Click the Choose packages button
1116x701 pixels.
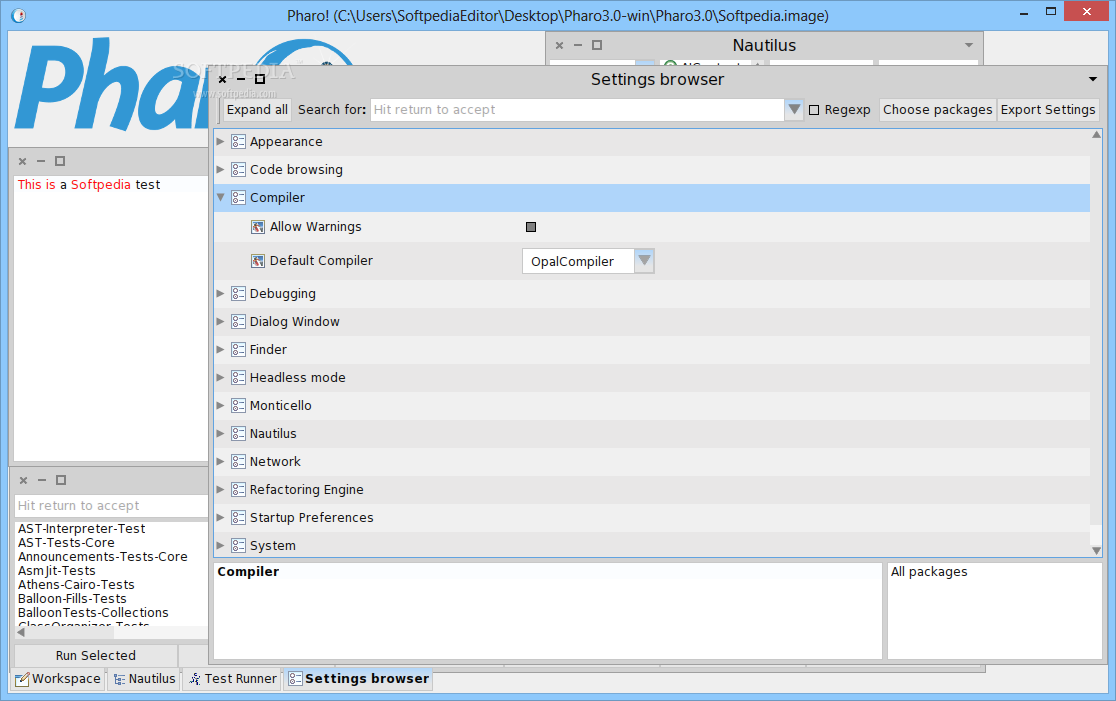pos(937,110)
